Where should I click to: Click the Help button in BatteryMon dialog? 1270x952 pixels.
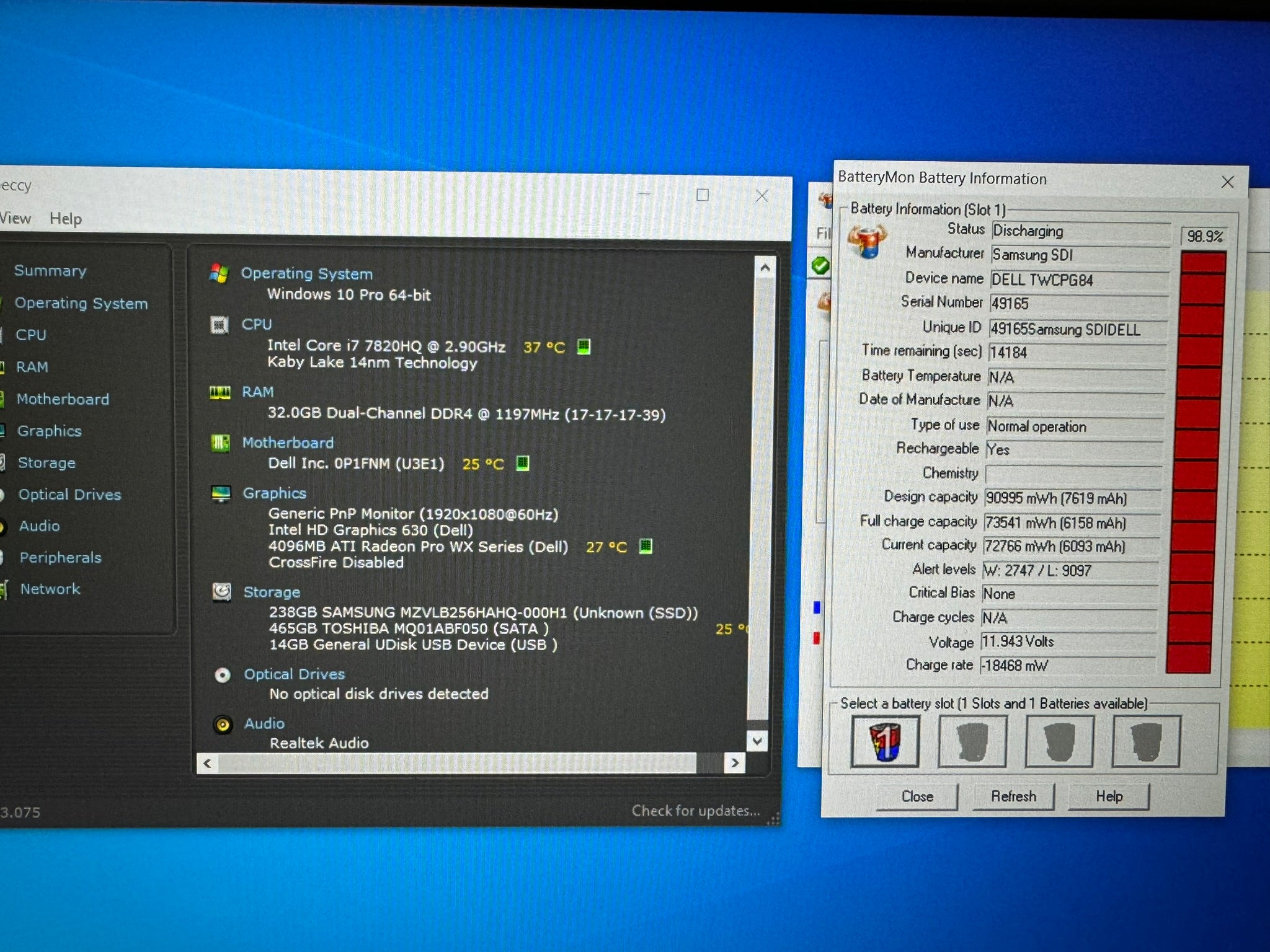click(x=1109, y=796)
